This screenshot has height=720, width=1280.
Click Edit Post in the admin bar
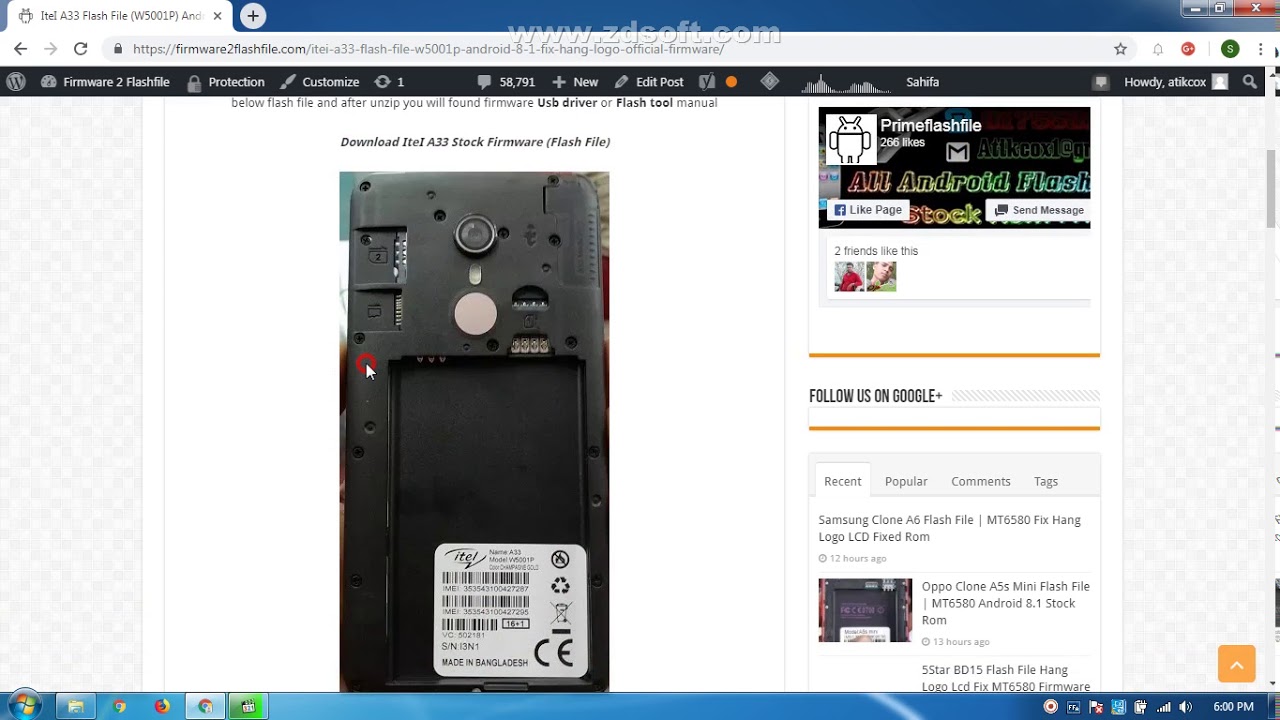(649, 82)
